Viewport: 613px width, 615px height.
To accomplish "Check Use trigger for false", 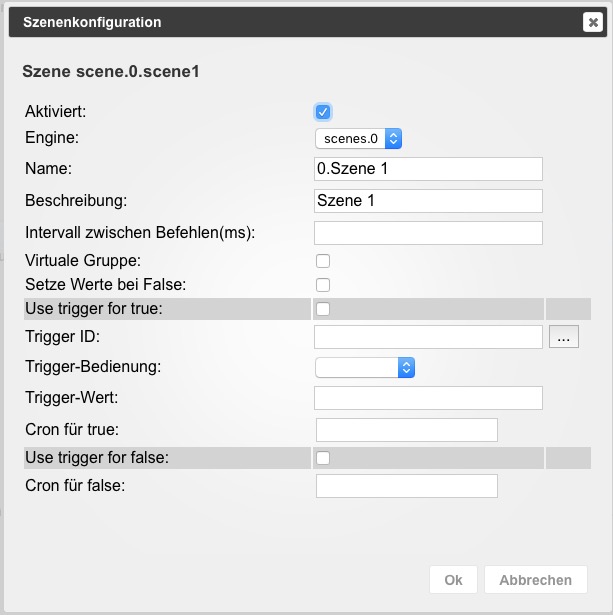I will pos(323,458).
